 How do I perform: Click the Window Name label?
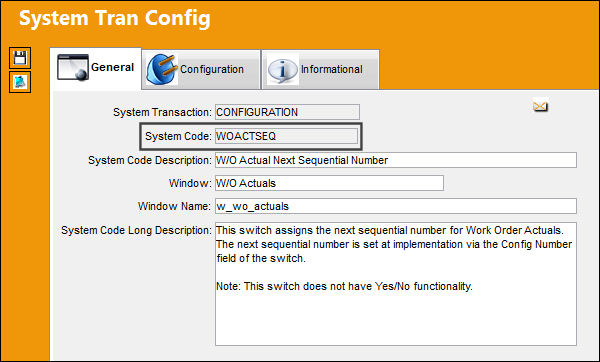click(174, 207)
